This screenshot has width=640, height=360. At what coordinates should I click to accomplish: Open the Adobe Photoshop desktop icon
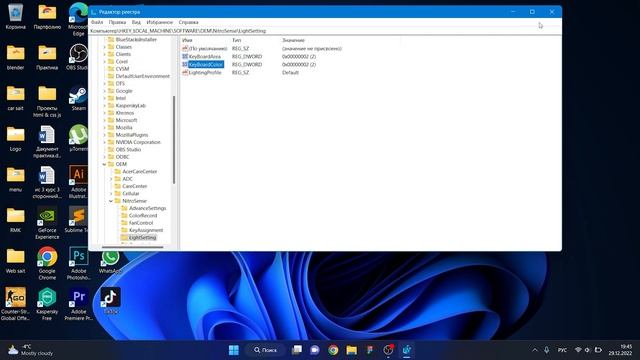(78, 263)
